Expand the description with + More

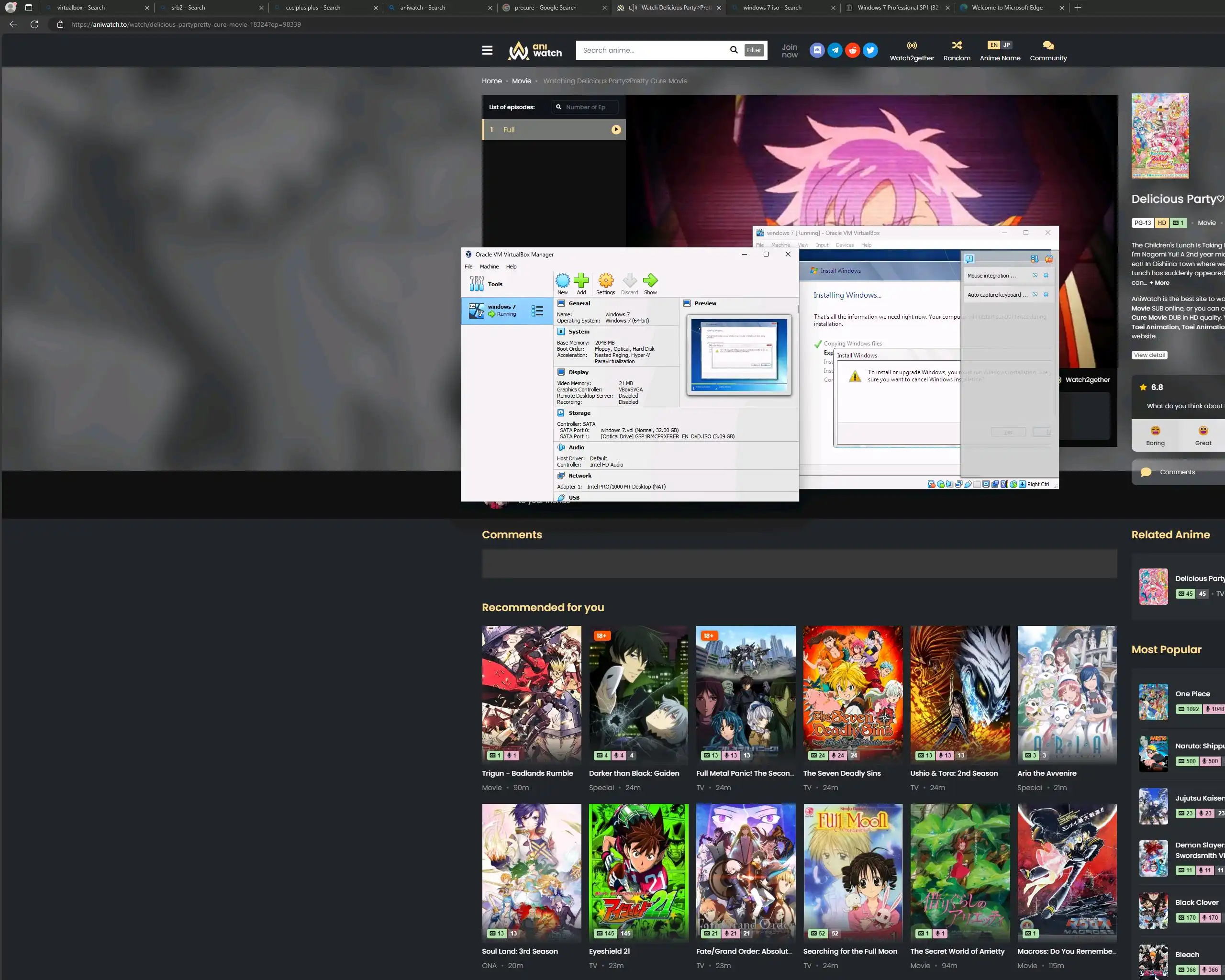tap(1159, 283)
